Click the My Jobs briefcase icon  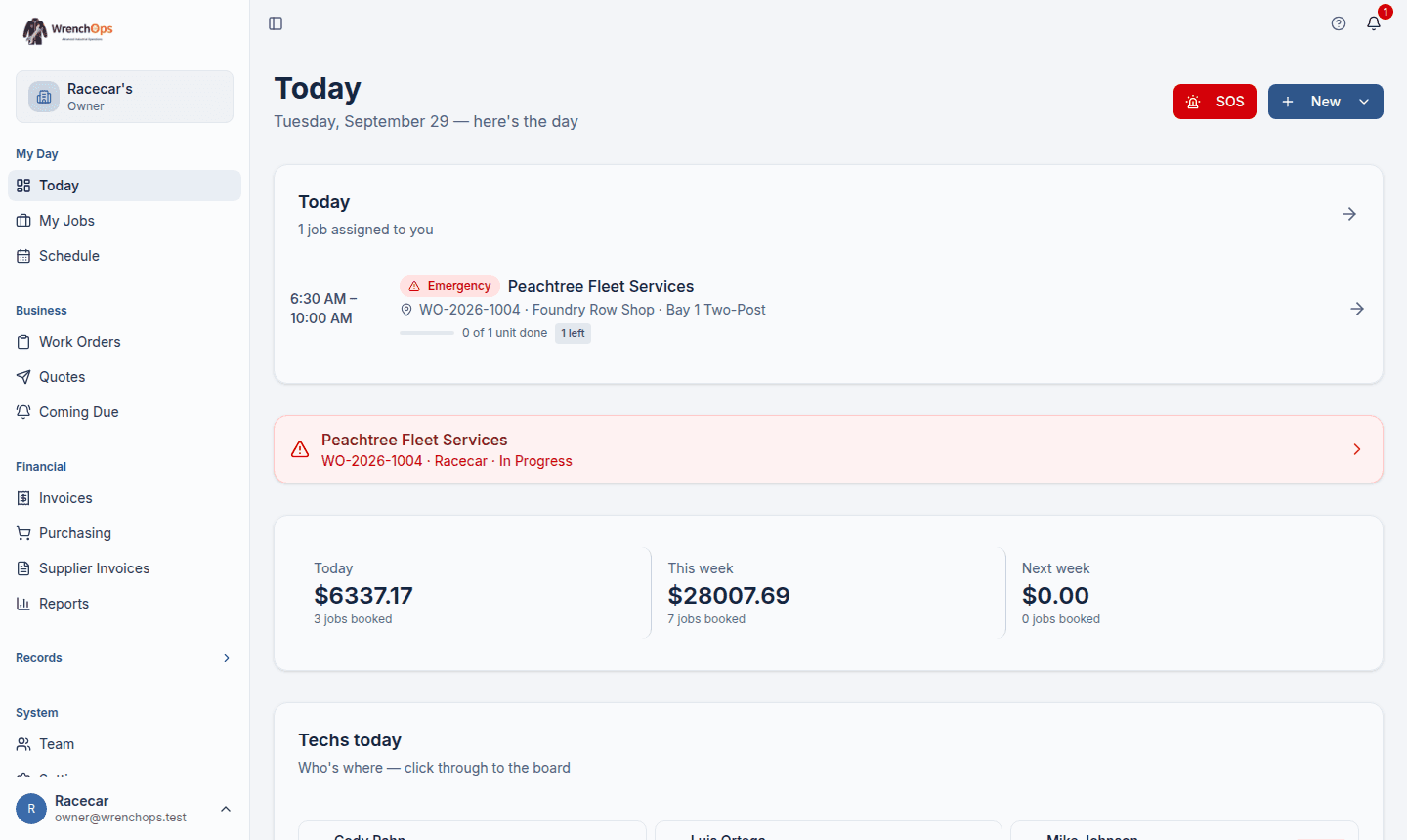coord(23,221)
